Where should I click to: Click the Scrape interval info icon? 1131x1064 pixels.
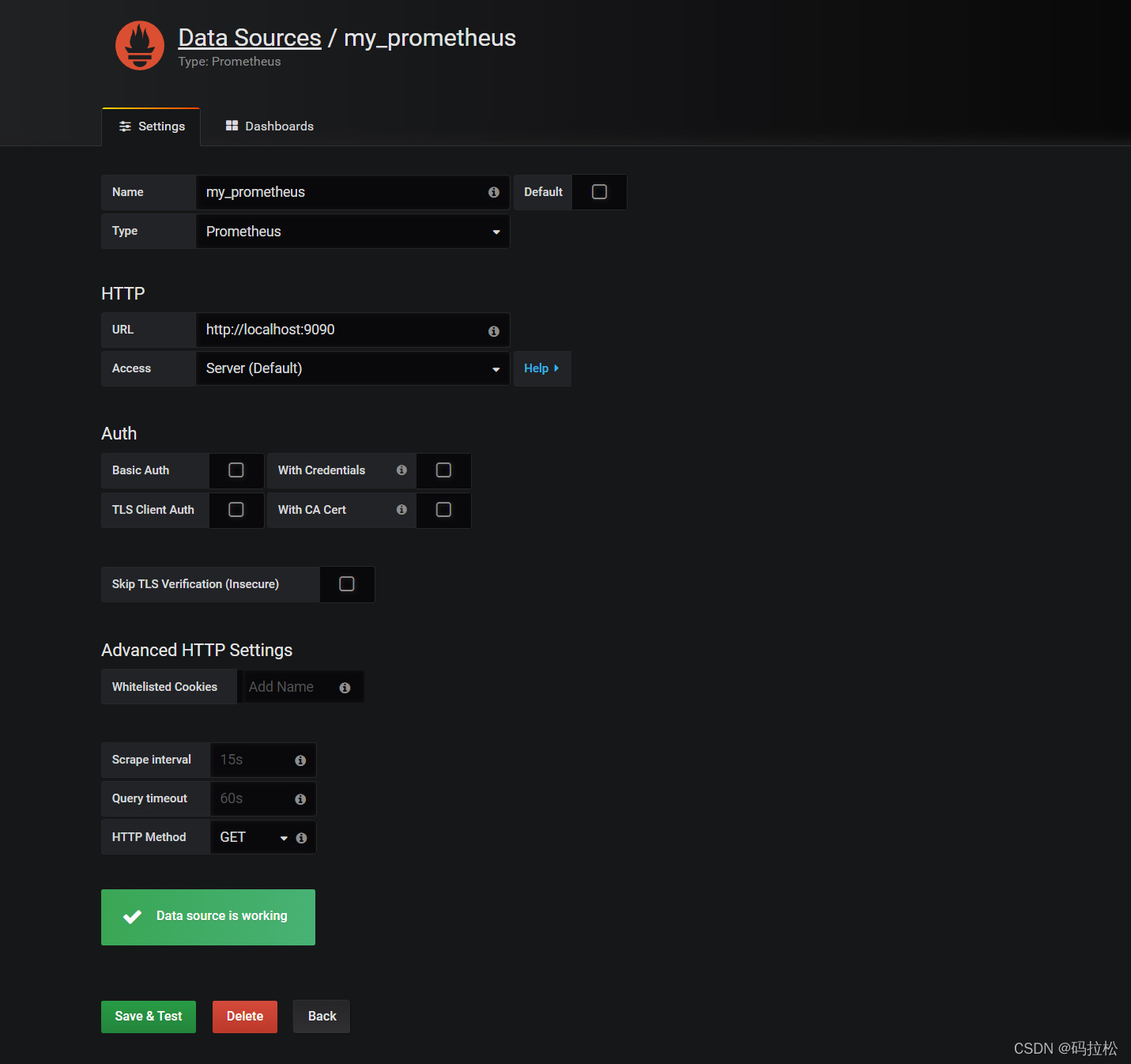(x=300, y=760)
